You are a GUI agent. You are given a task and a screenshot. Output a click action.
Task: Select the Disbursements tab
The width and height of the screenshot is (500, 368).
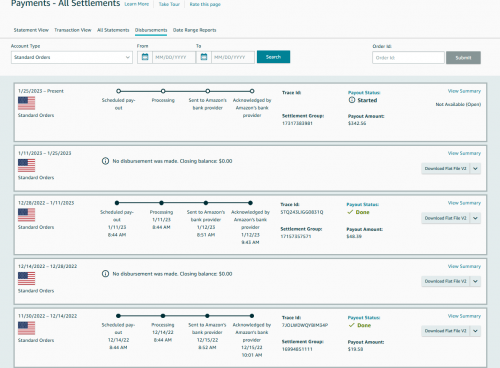(151, 30)
